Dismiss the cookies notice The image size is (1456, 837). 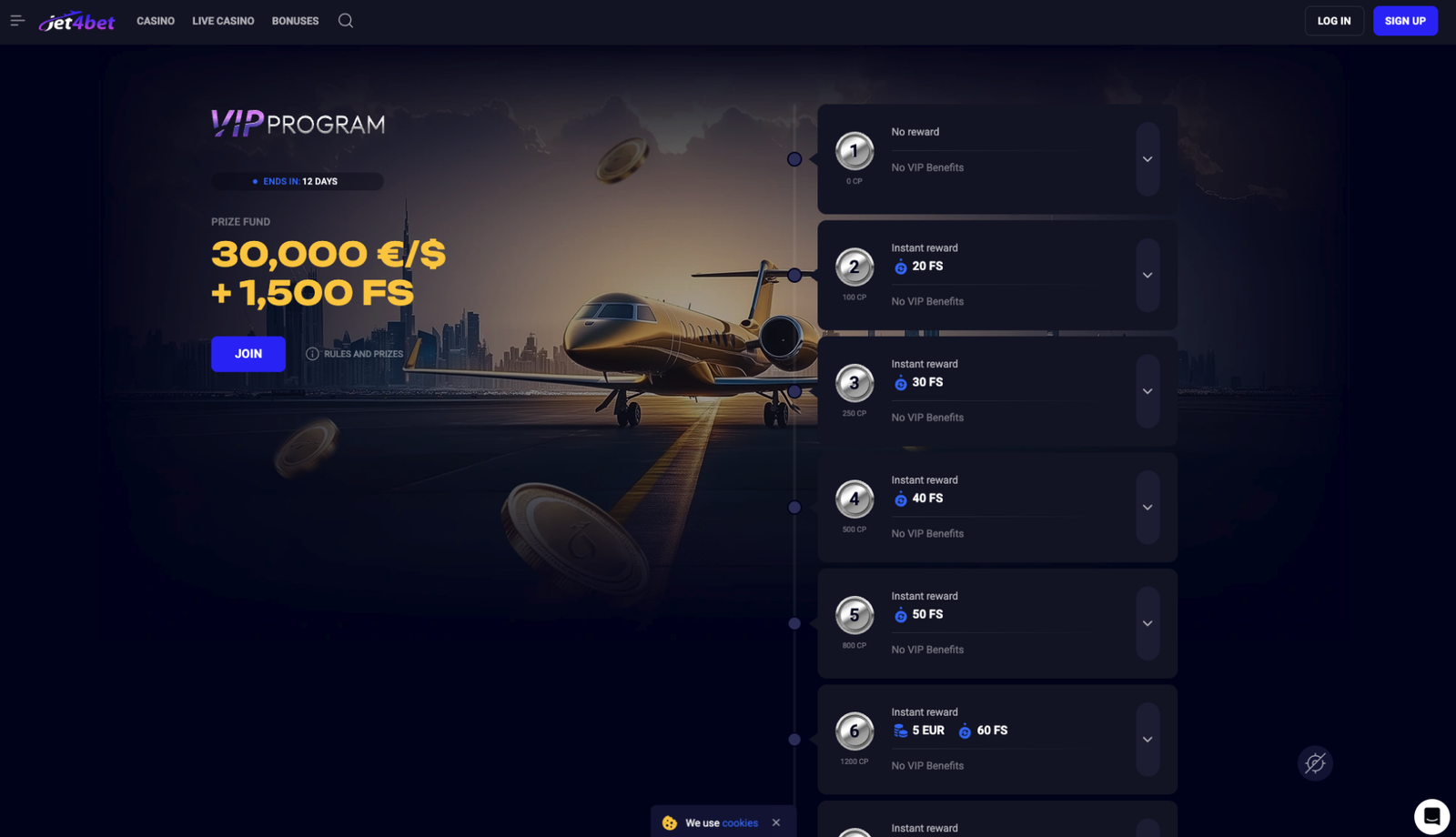[776, 822]
